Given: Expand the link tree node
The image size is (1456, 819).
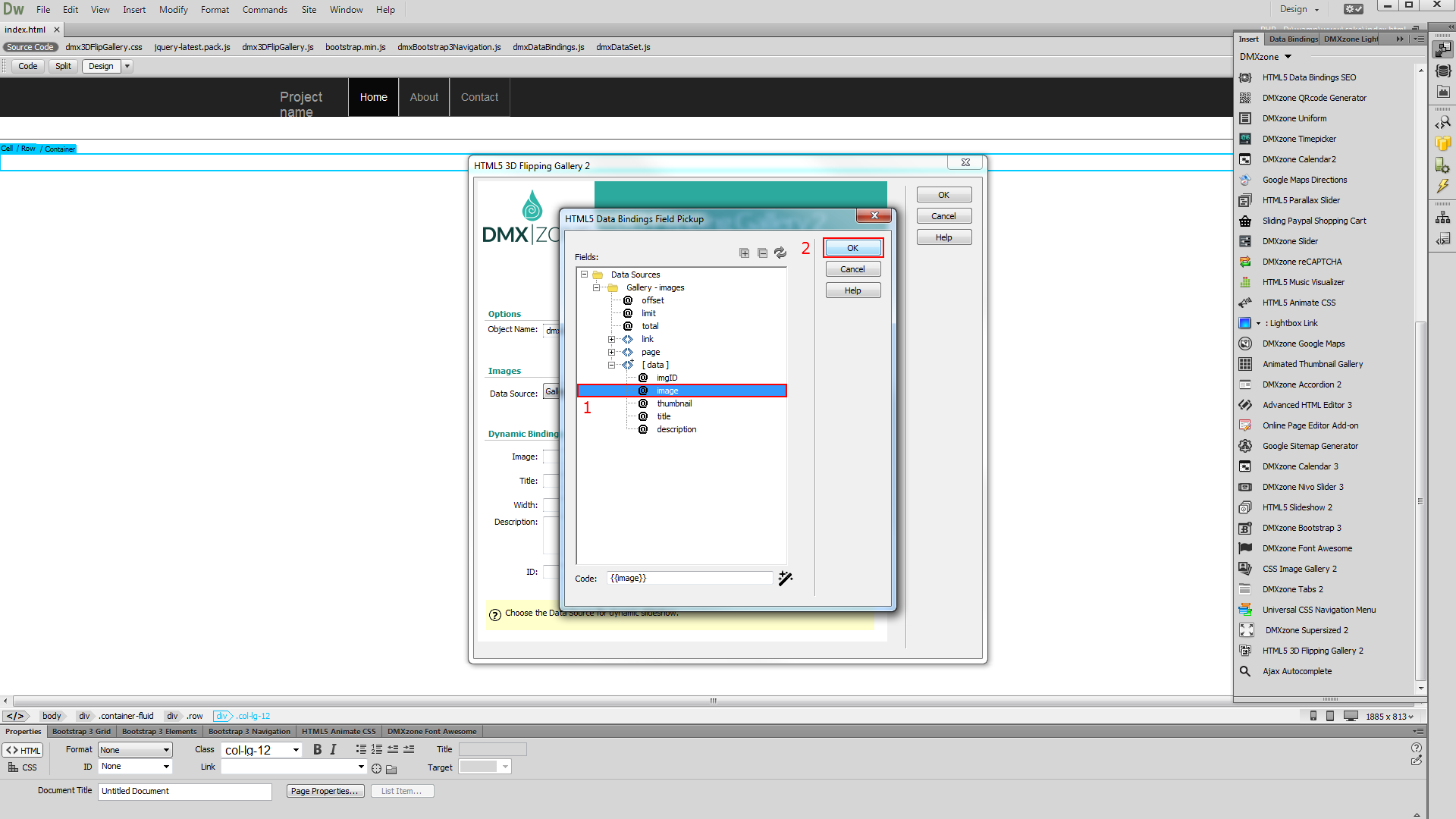Looking at the screenshot, I should [x=611, y=339].
